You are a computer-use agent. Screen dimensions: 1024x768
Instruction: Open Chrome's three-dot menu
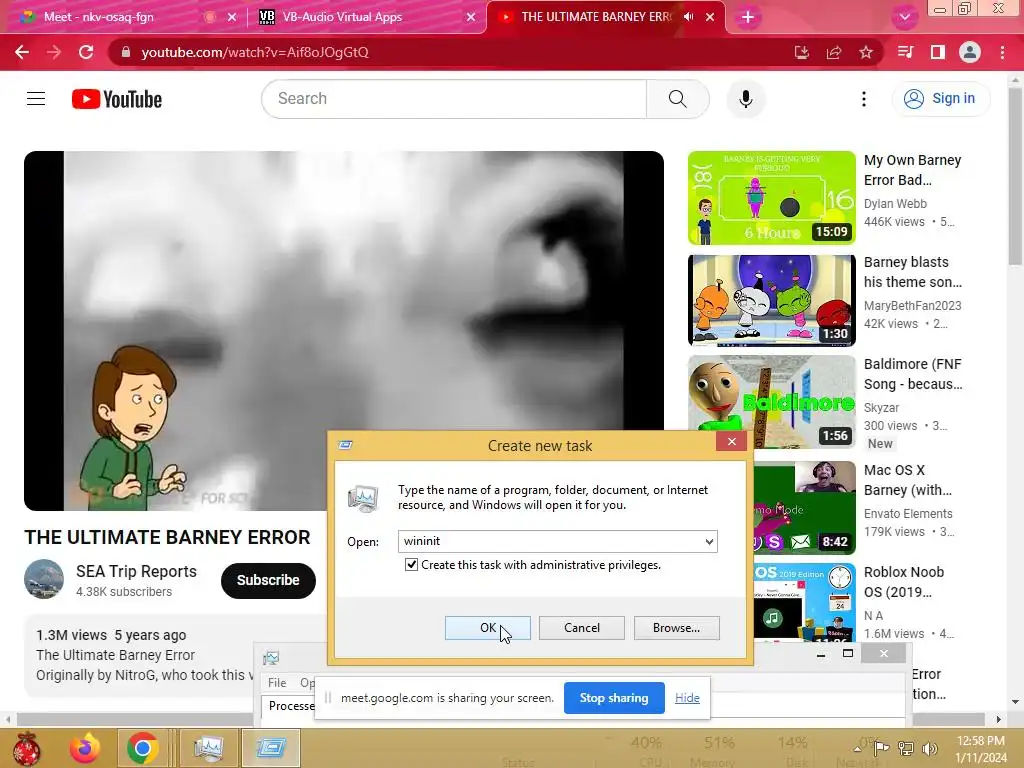point(1002,52)
